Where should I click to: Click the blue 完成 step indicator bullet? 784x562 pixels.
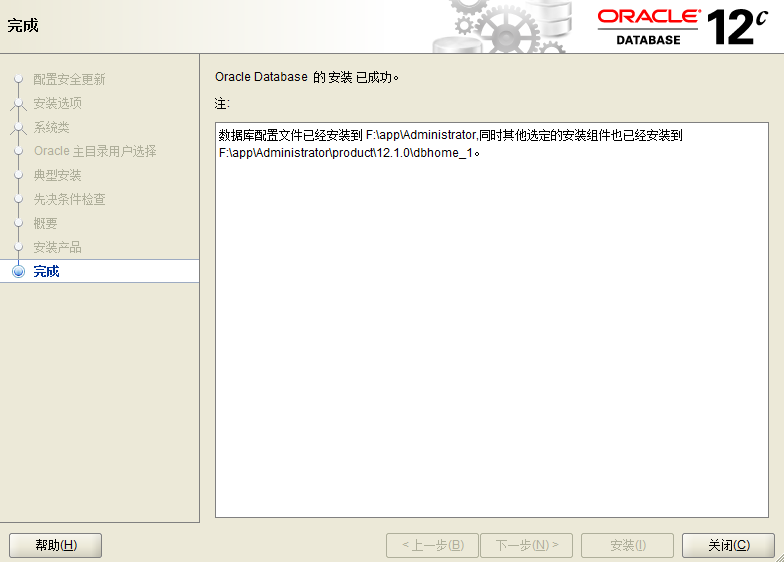18,271
